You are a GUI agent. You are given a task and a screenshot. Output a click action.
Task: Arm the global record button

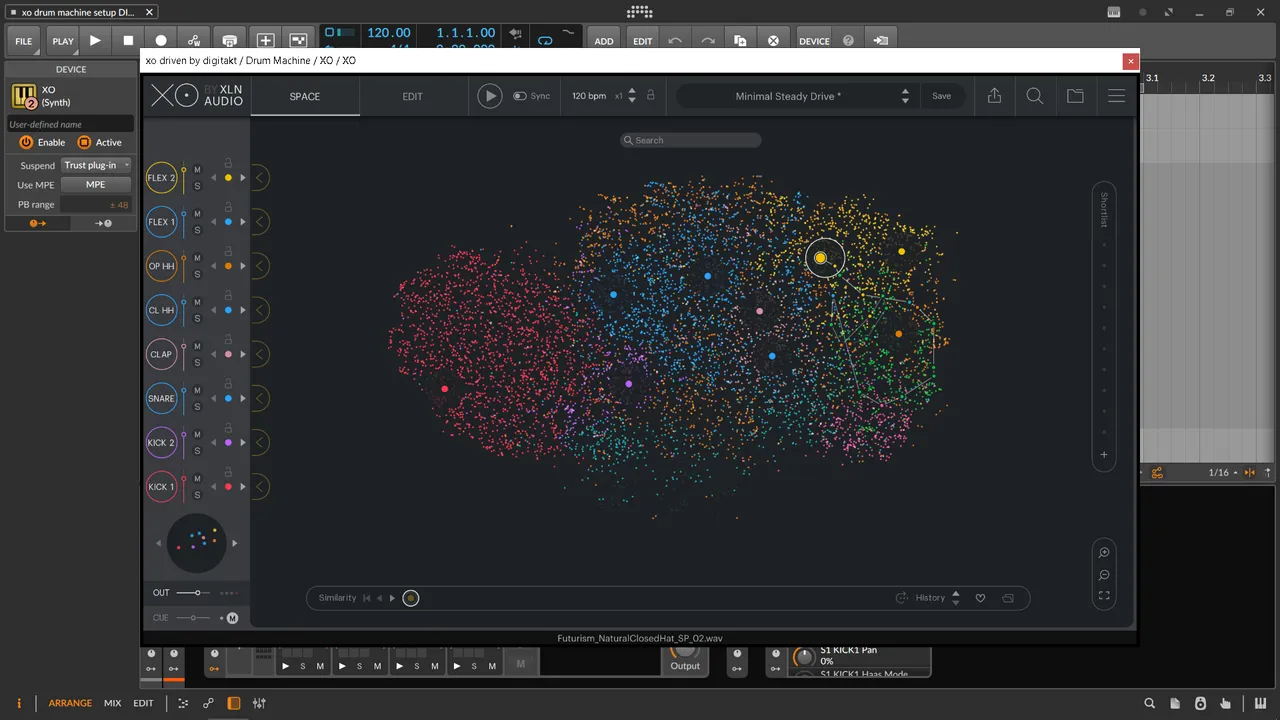[x=161, y=41]
